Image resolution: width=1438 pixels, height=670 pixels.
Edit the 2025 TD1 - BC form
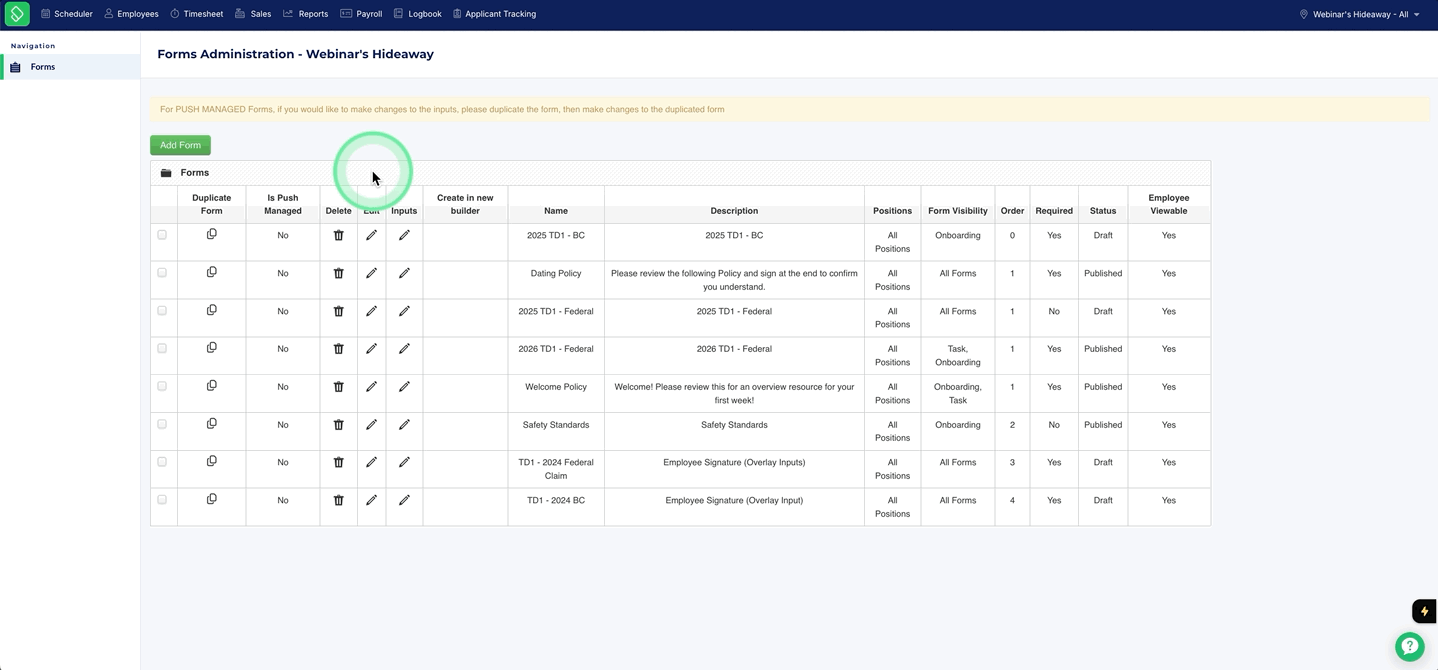click(x=371, y=235)
